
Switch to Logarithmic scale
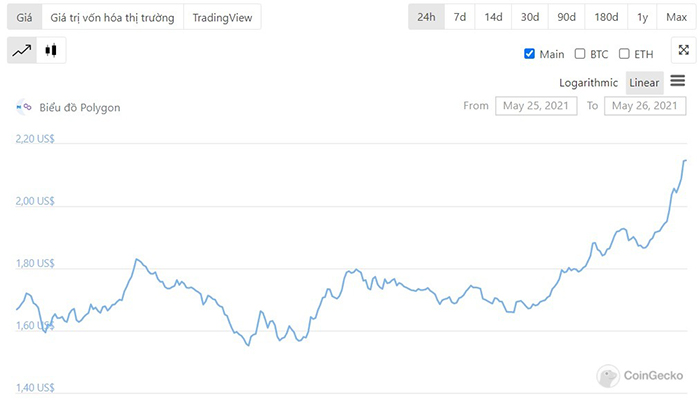click(589, 82)
